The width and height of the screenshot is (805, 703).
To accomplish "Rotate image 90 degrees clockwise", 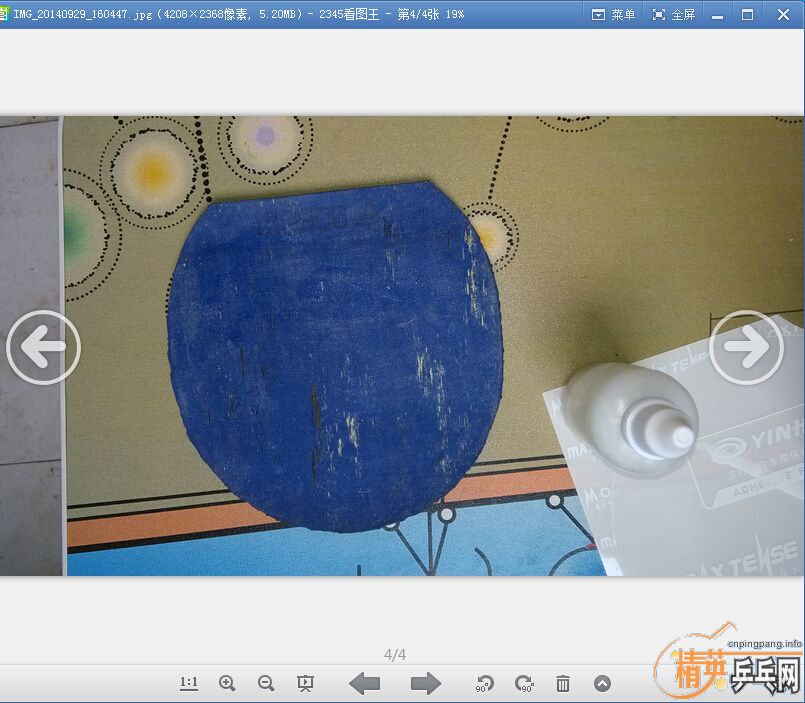I will 524,684.
